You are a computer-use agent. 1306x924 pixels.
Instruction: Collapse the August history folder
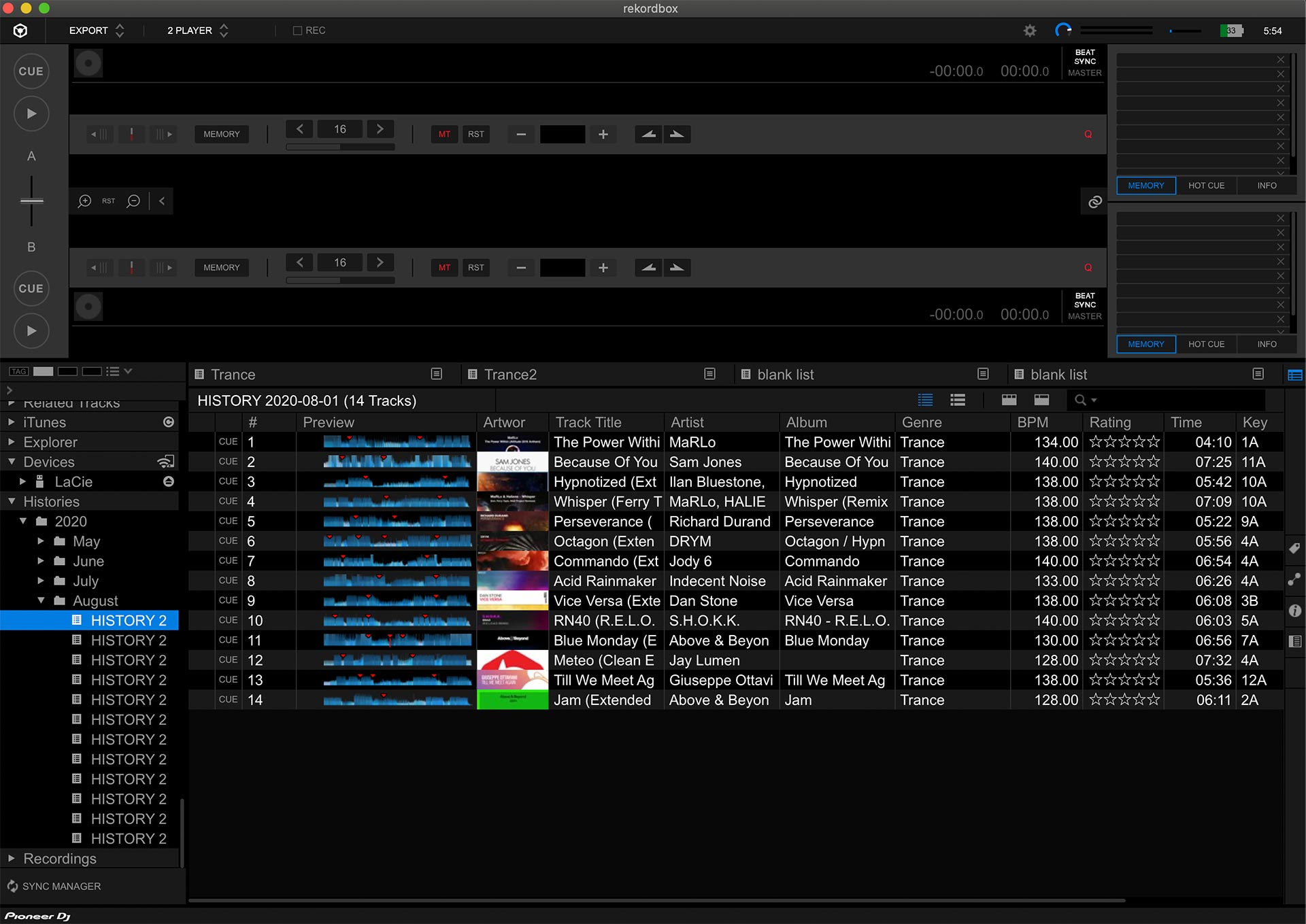pyautogui.click(x=41, y=601)
